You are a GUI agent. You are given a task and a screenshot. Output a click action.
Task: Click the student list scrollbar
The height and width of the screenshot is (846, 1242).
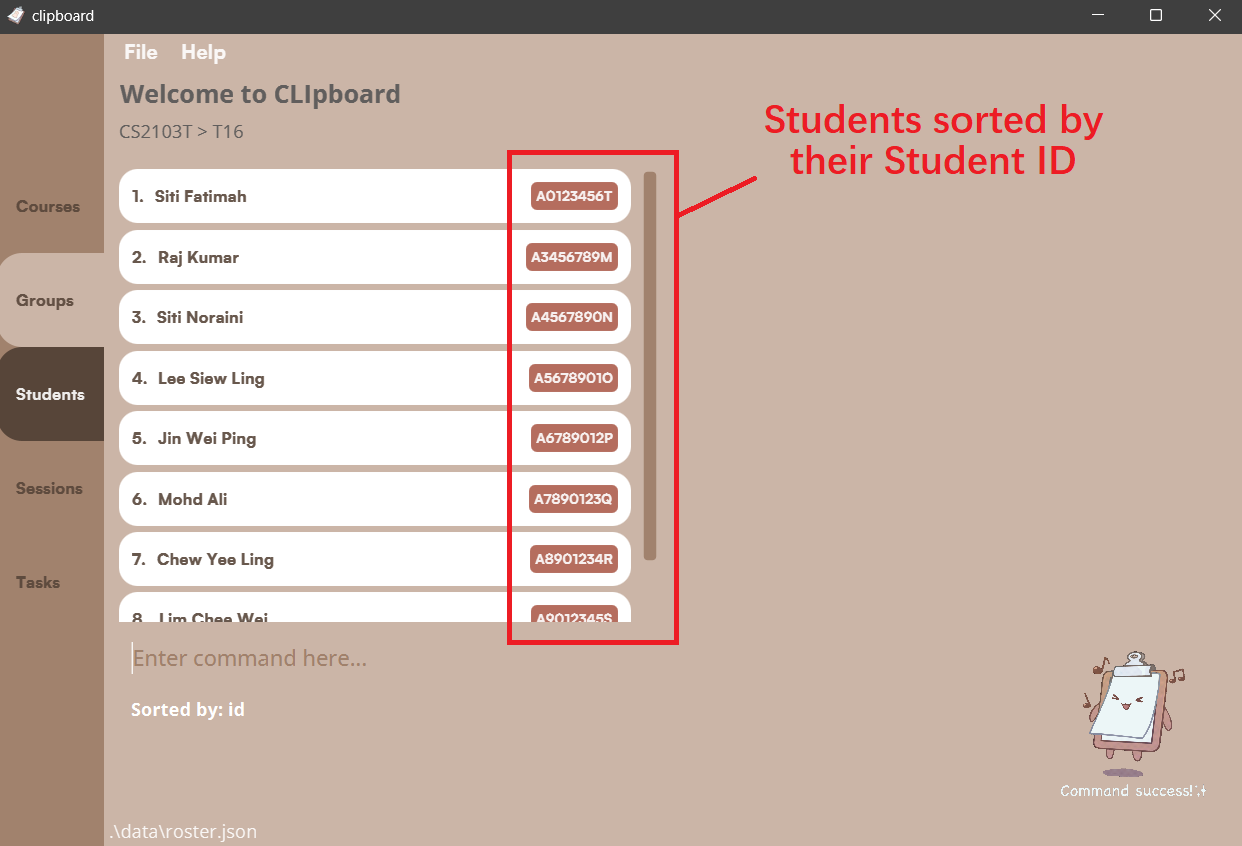pyautogui.click(x=650, y=365)
